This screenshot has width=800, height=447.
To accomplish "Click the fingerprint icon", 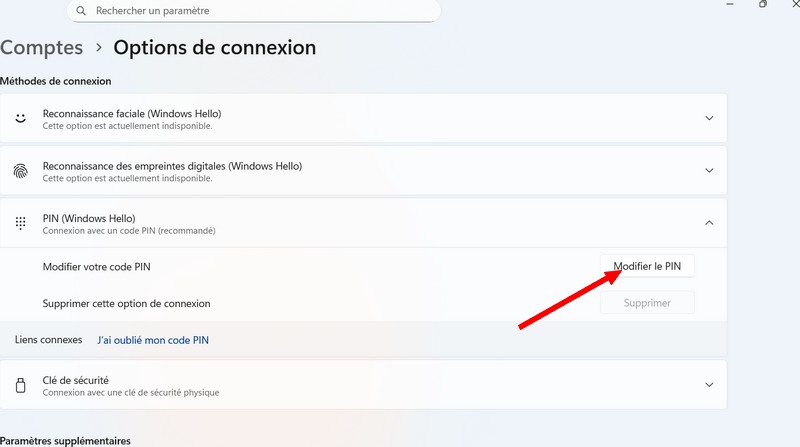I will click(x=20, y=171).
